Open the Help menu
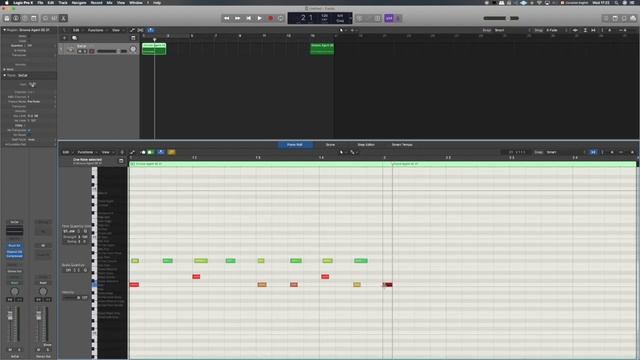 (x=157, y=2)
